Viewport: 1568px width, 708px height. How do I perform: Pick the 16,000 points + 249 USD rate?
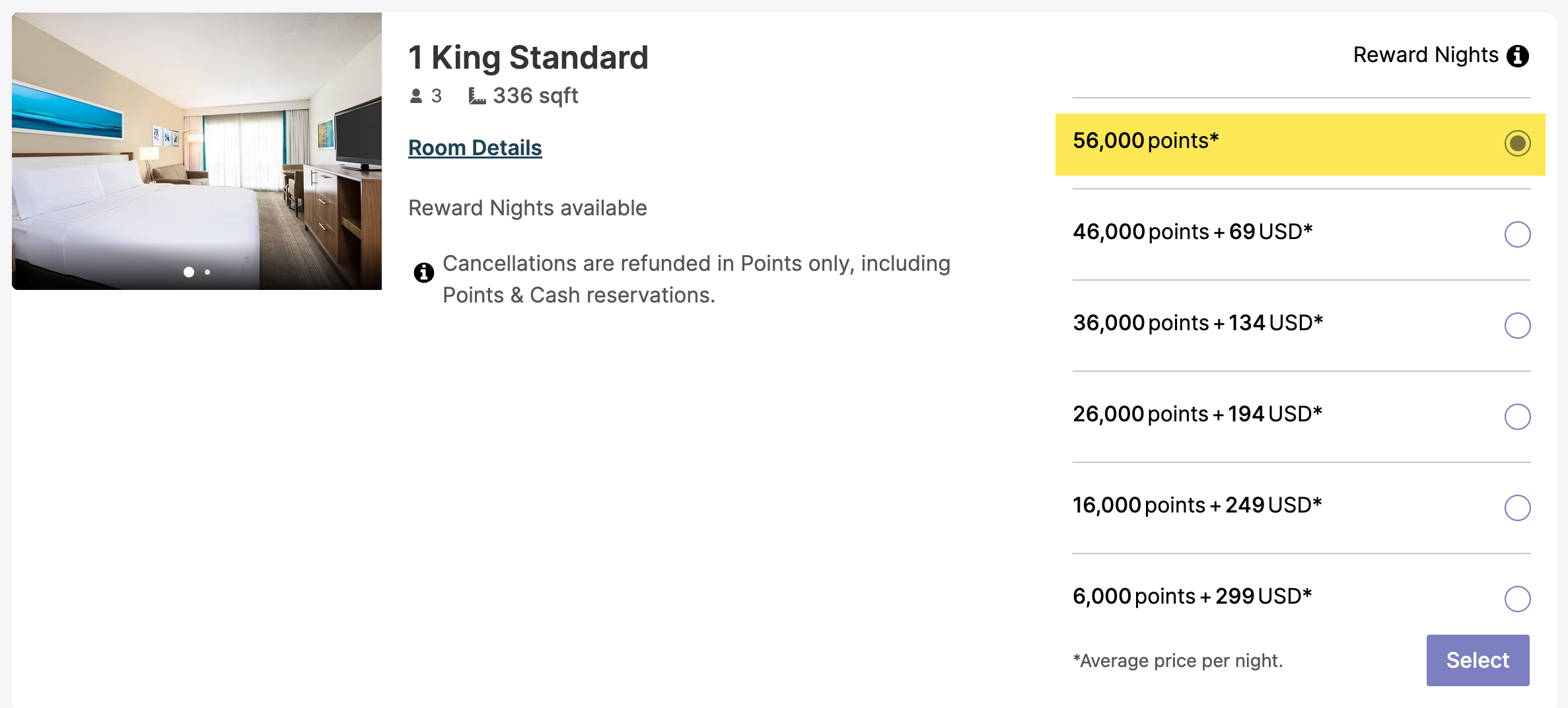coord(1517,508)
